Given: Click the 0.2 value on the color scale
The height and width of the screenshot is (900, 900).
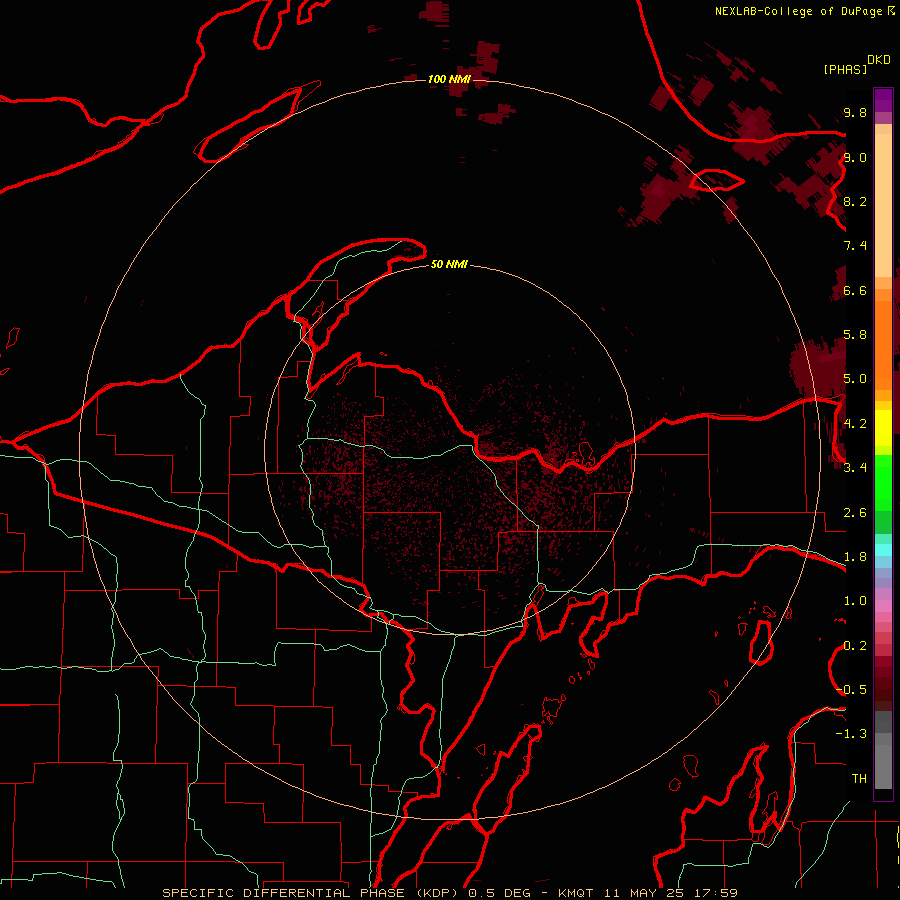Looking at the screenshot, I should (x=855, y=646).
